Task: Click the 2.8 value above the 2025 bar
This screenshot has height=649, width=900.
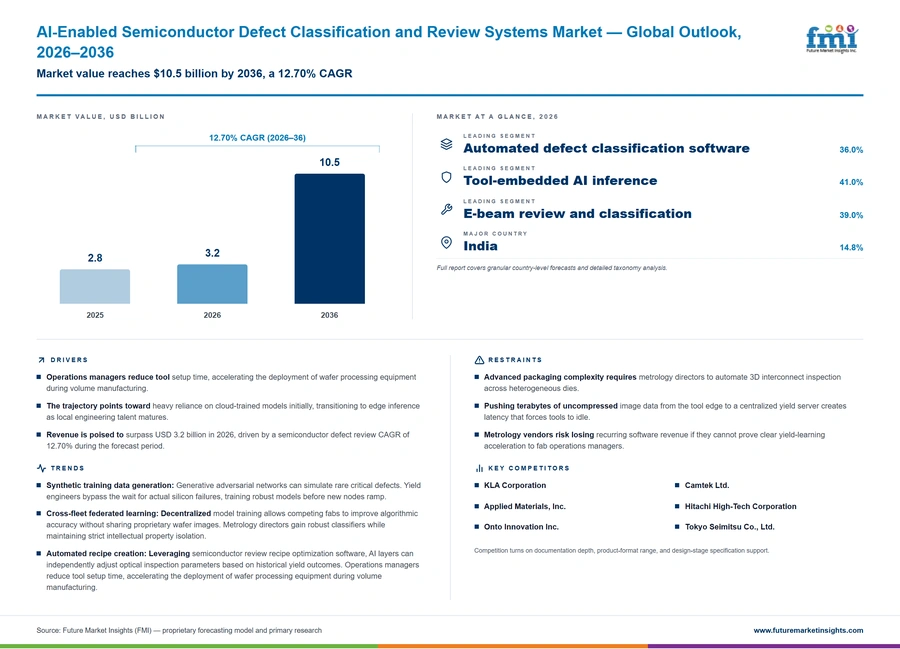Action: pyautogui.click(x=95, y=258)
